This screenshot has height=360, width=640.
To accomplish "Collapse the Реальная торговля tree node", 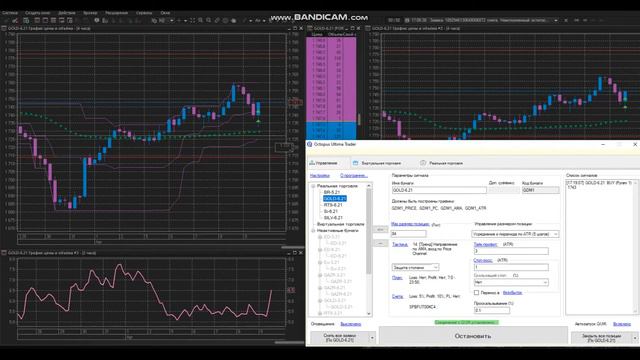I will [313, 186].
